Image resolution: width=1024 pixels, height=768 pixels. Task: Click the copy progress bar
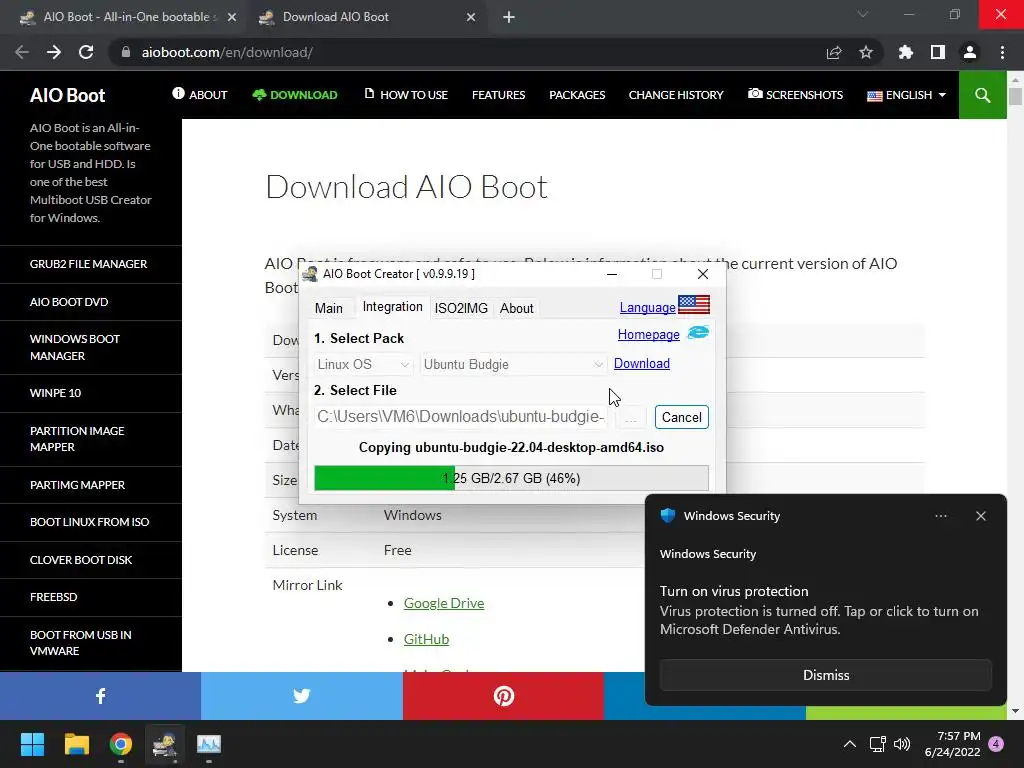tap(511, 478)
